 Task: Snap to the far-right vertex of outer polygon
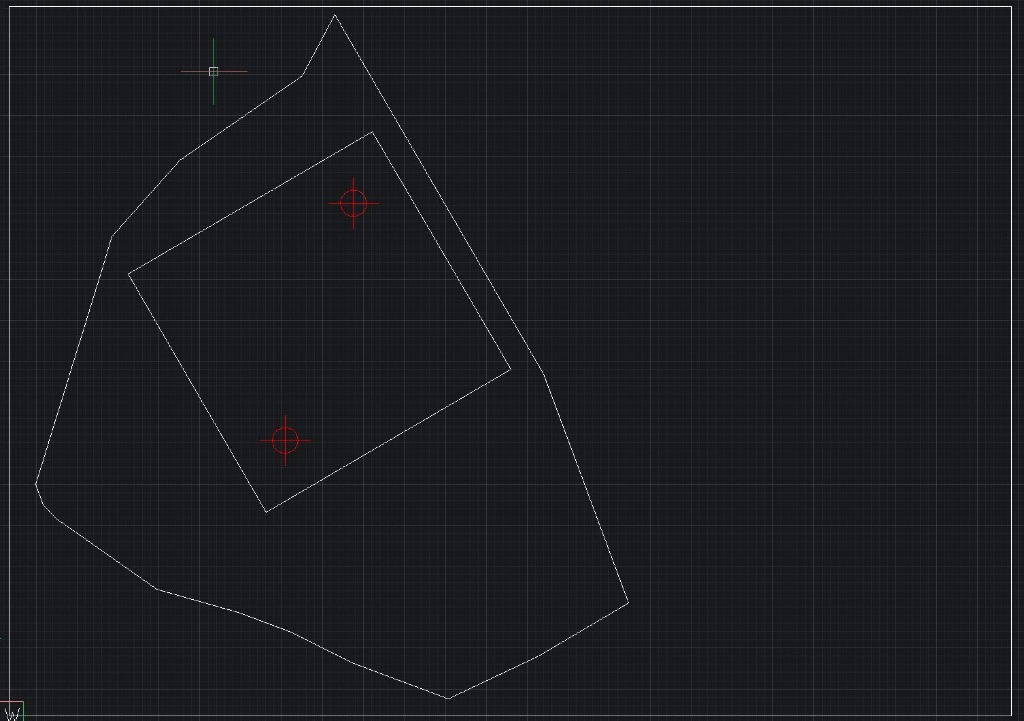click(x=628, y=603)
